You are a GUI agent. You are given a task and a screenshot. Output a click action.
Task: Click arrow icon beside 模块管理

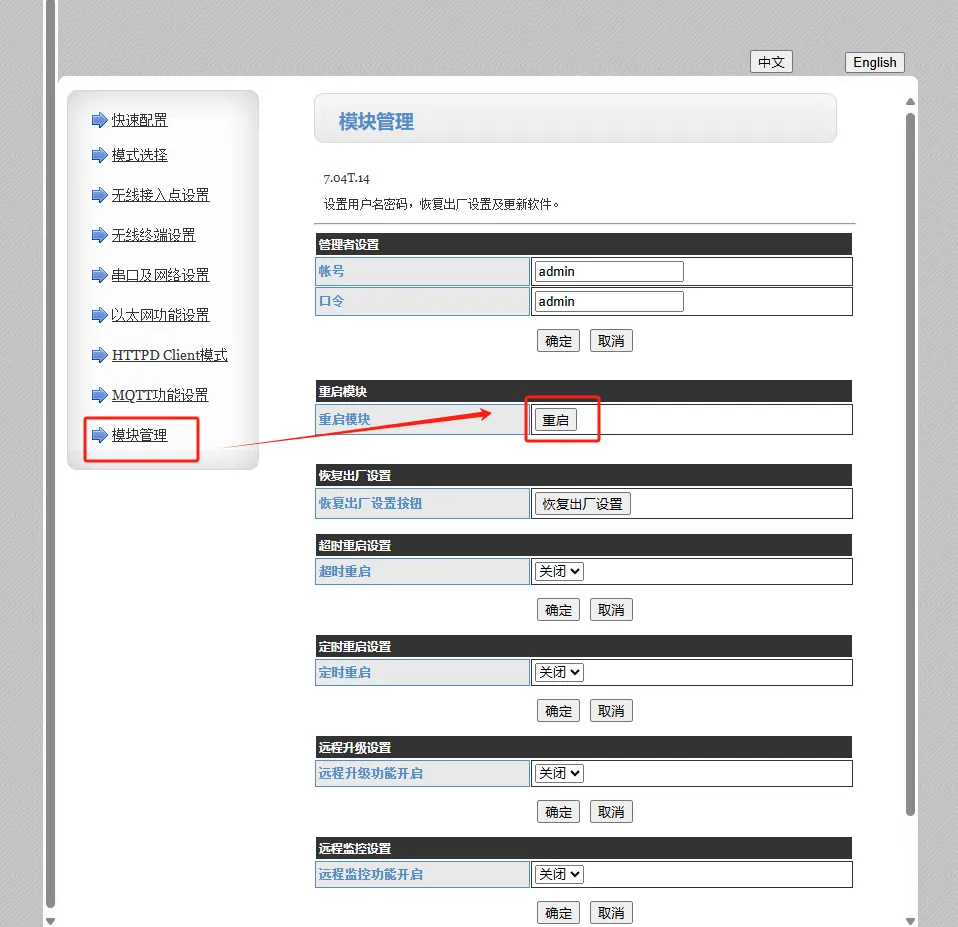click(100, 435)
